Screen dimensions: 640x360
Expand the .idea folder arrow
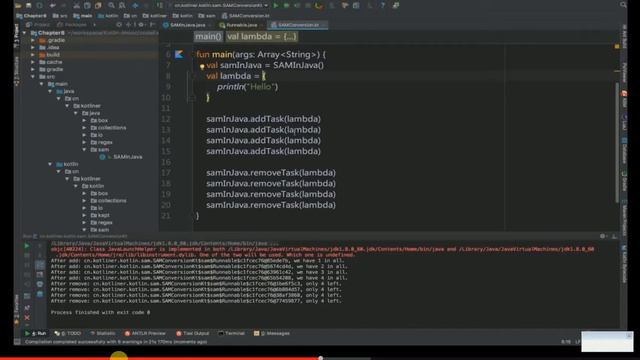(x=33, y=47)
